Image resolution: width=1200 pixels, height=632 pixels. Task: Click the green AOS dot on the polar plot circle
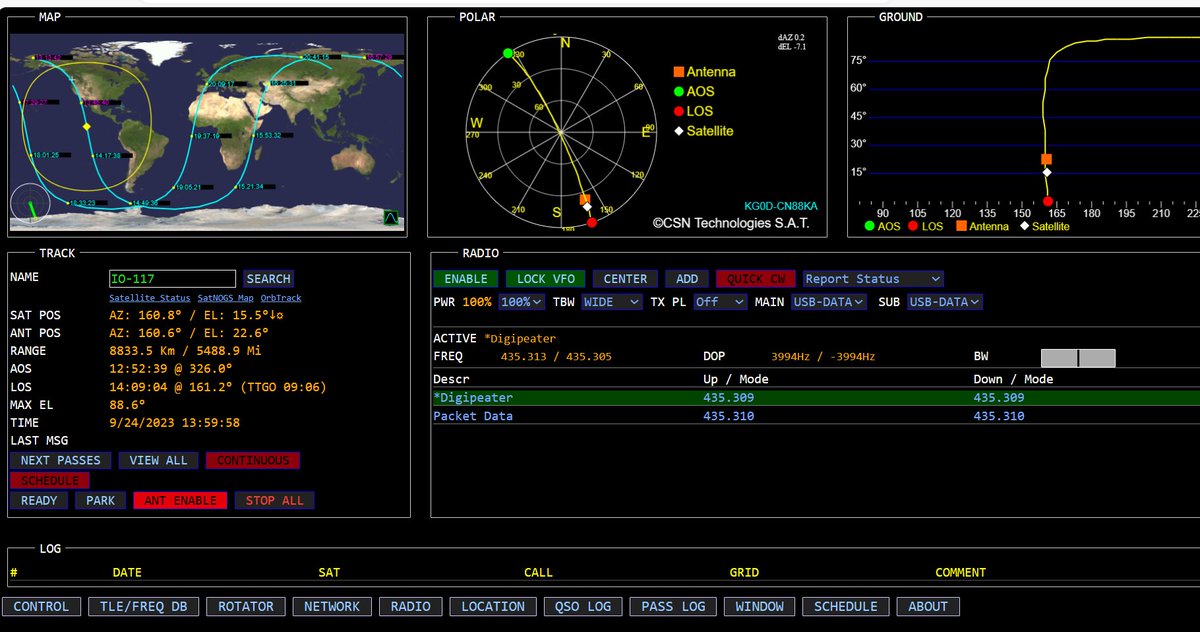click(508, 53)
